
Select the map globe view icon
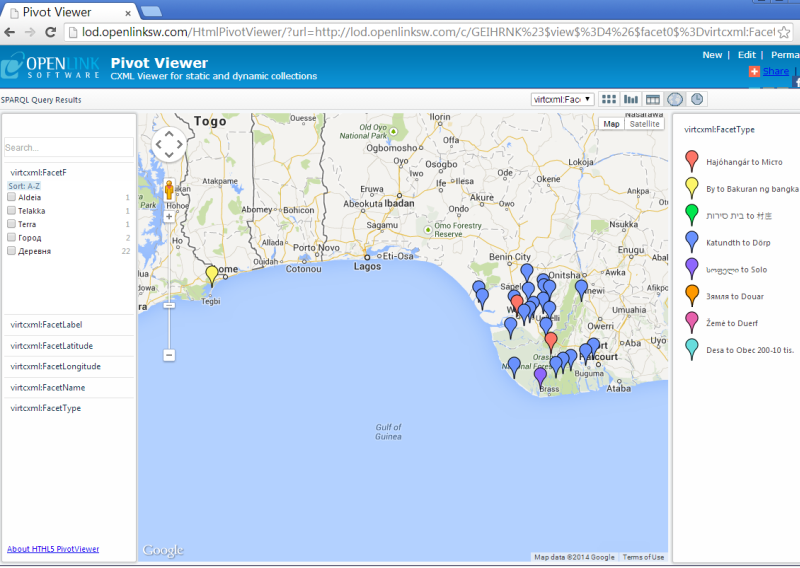coord(675,99)
